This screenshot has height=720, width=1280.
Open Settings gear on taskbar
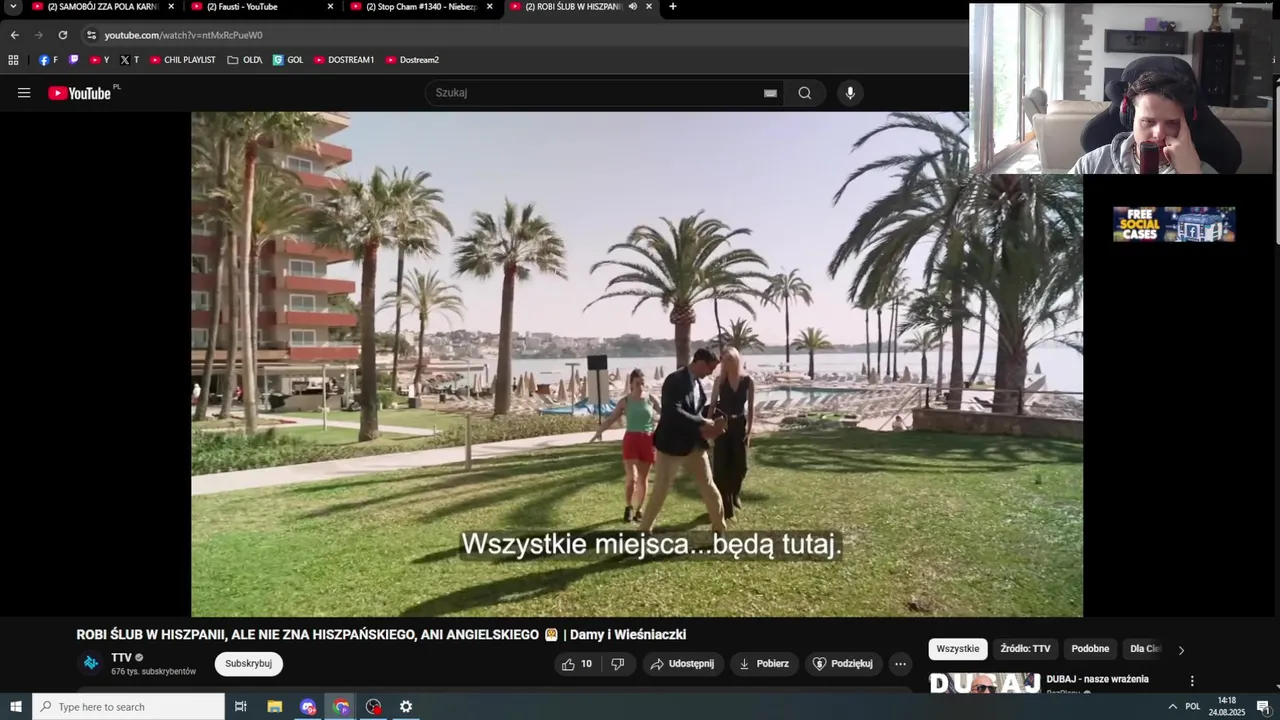pyautogui.click(x=406, y=707)
